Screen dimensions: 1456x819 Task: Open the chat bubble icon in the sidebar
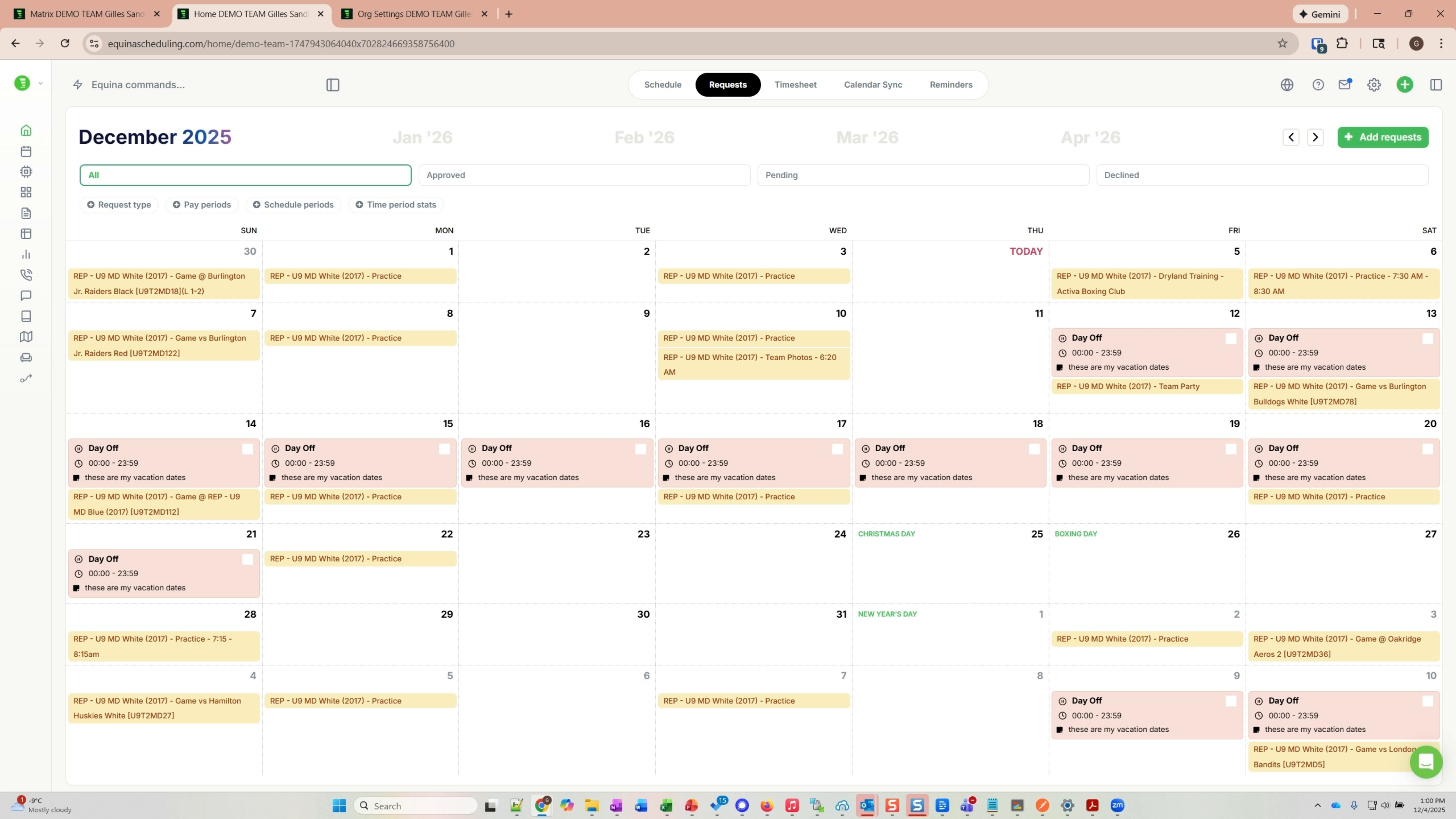point(26,295)
